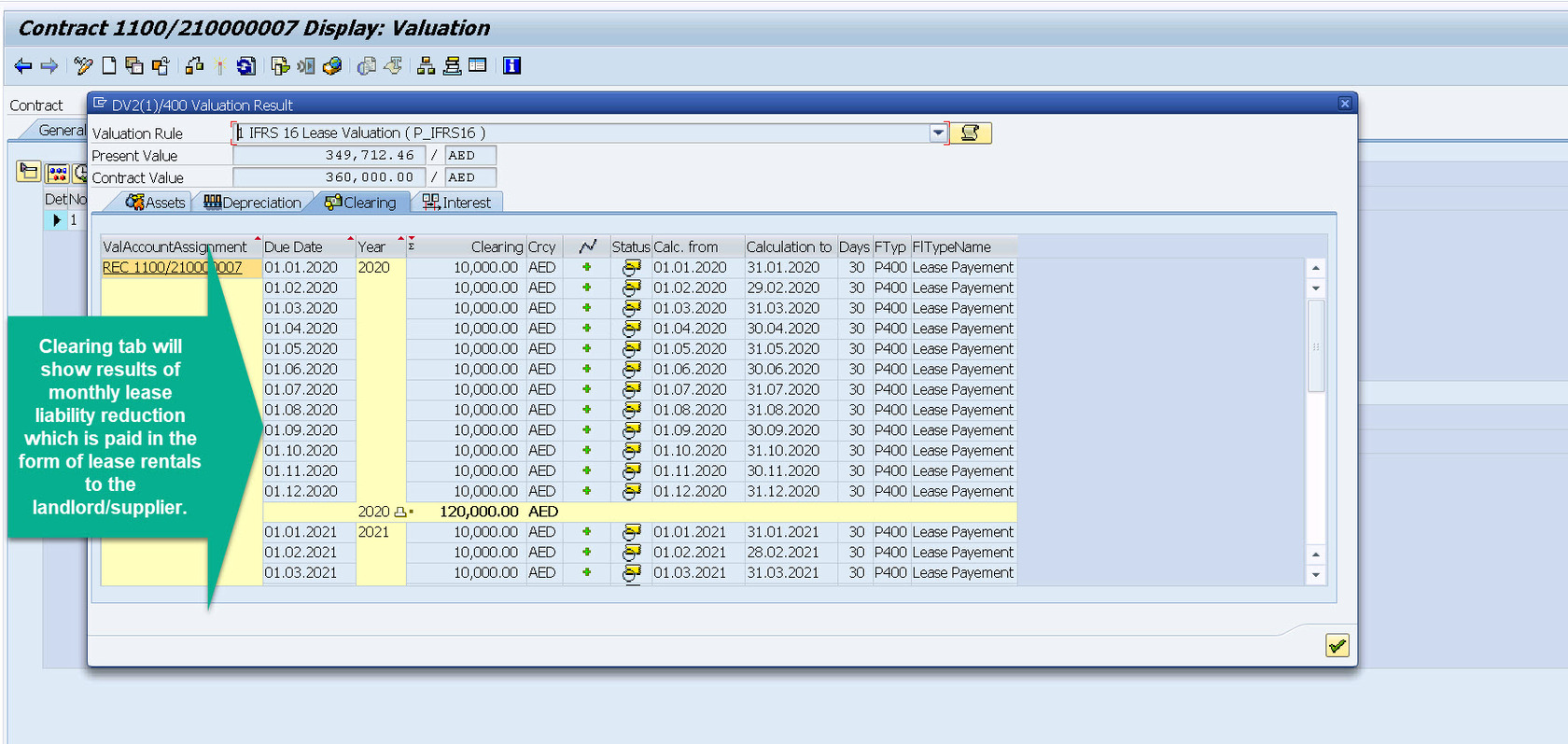Click the overlapping windows icon in toolbar
Image resolution: width=1568 pixels, height=744 pixels.
(x=134, y=66)
